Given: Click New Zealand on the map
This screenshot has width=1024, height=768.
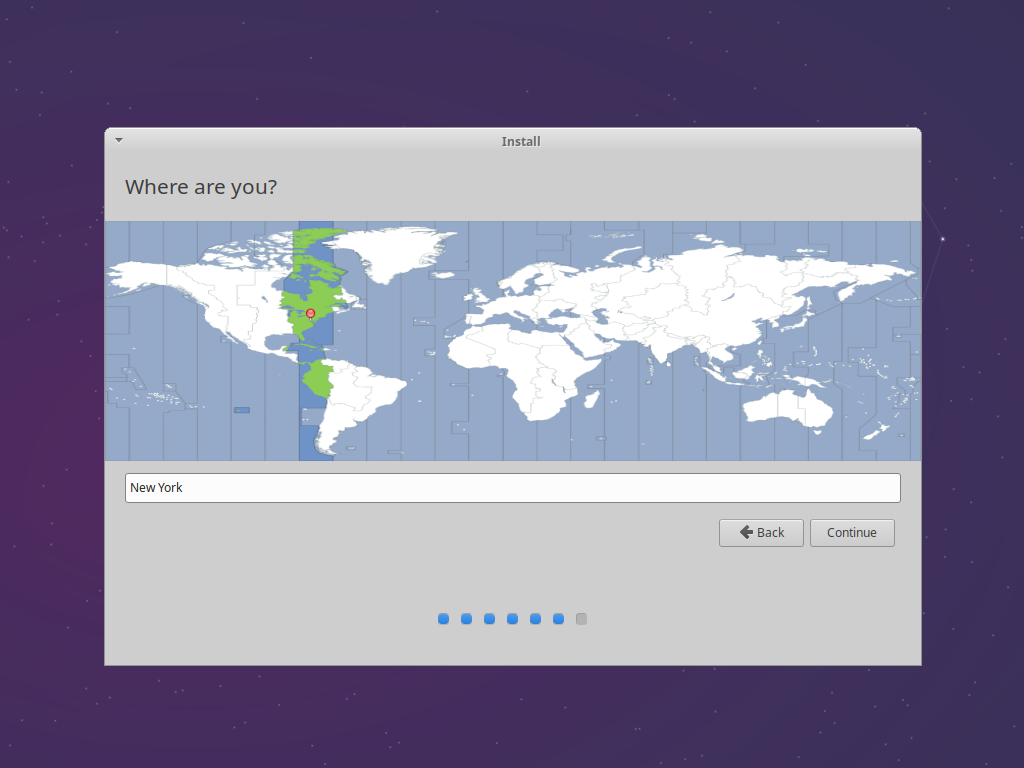Looking at the screenshot, I should pos(875,430).
